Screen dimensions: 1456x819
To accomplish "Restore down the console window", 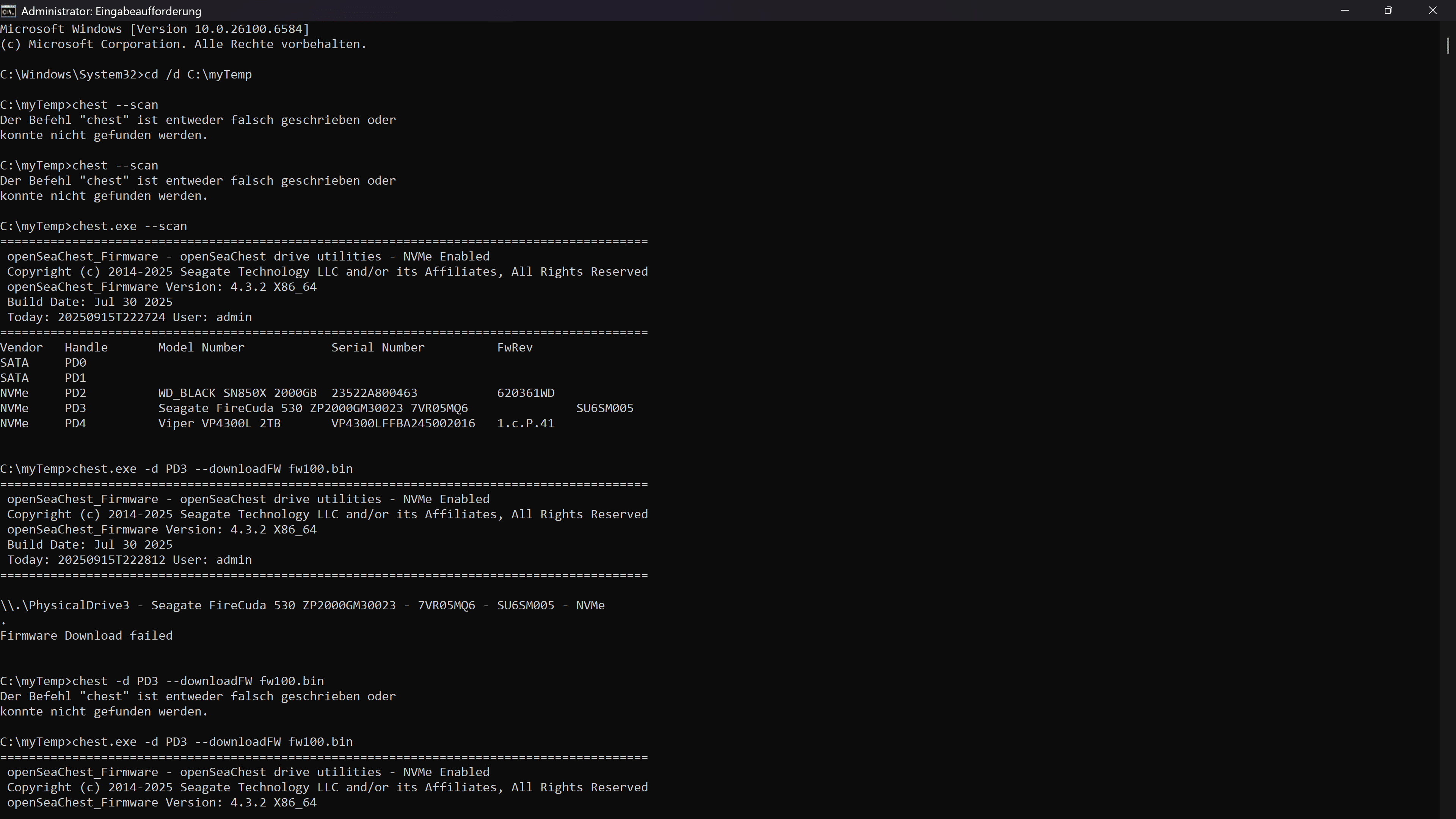I will (1388, 11).
